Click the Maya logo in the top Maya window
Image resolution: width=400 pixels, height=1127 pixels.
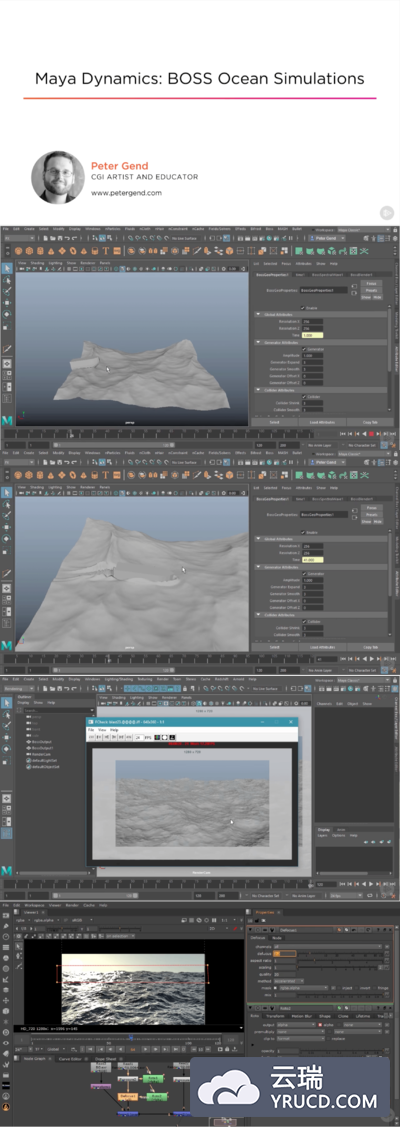click(6, 419)
